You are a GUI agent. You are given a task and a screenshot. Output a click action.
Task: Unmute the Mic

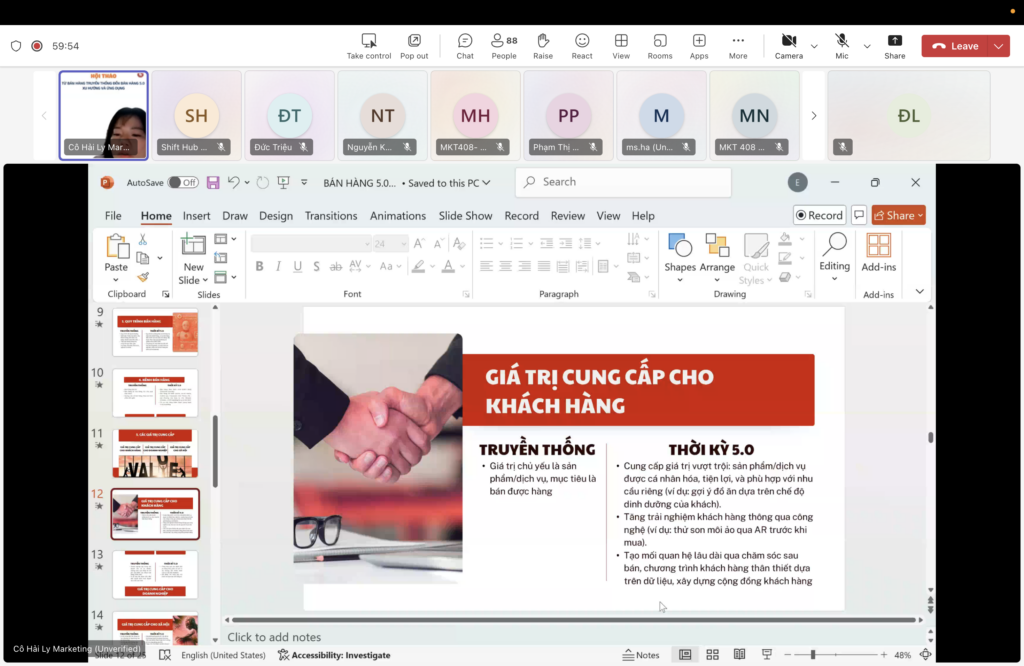click(x=842, y=45)
